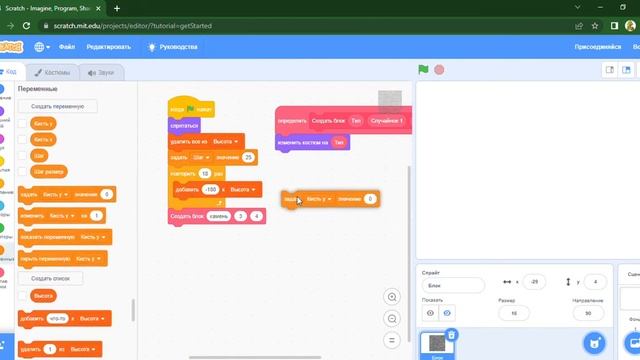Screen dimensions: 640x360
Task: Select the light blue Sensing category
Action: 3,208
